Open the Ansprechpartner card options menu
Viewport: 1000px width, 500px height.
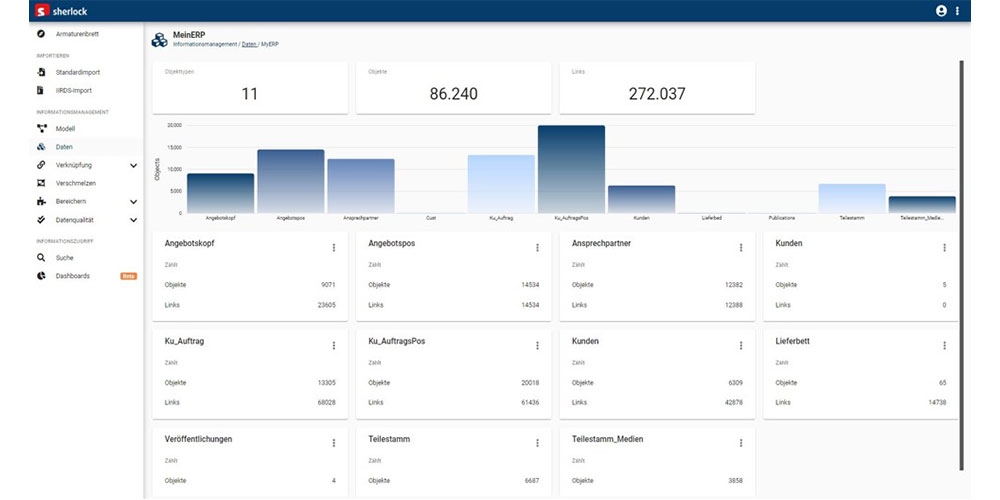click(x=740, y=247)
